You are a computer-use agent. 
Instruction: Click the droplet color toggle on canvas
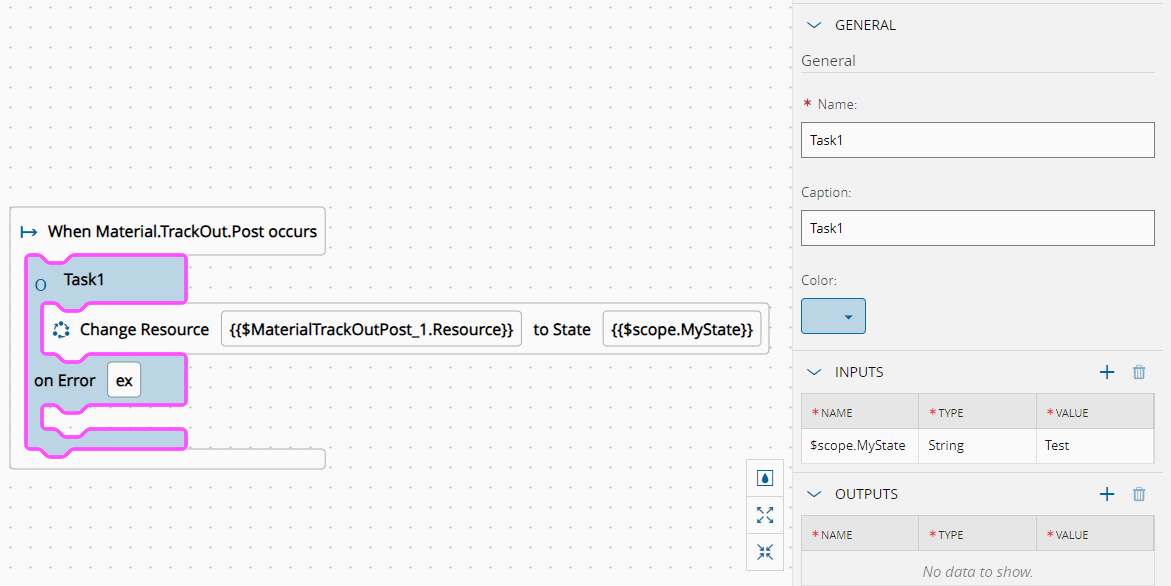[x=765, y=478]
